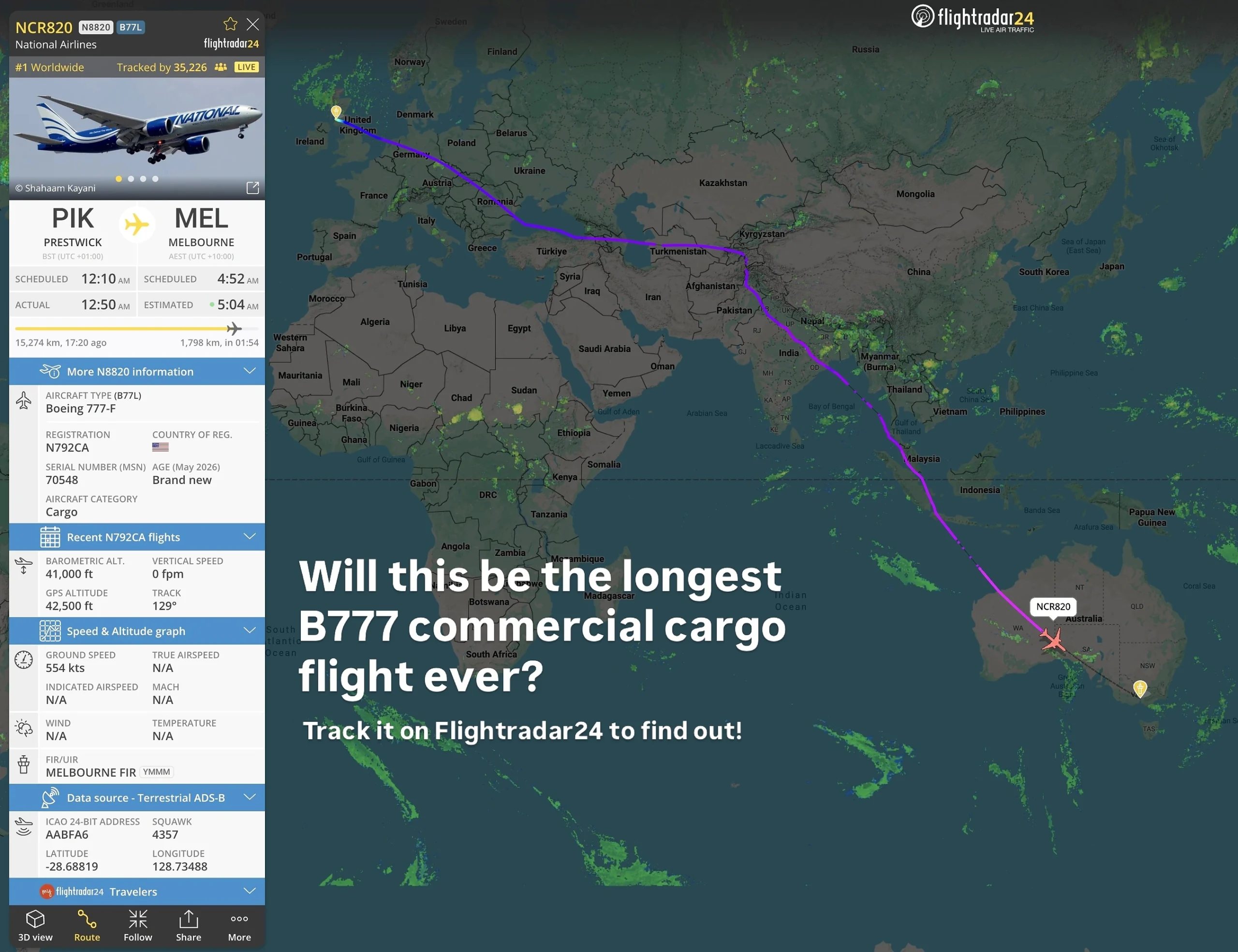Collapse the Recent N792CA flights section

tap(250, 537)
